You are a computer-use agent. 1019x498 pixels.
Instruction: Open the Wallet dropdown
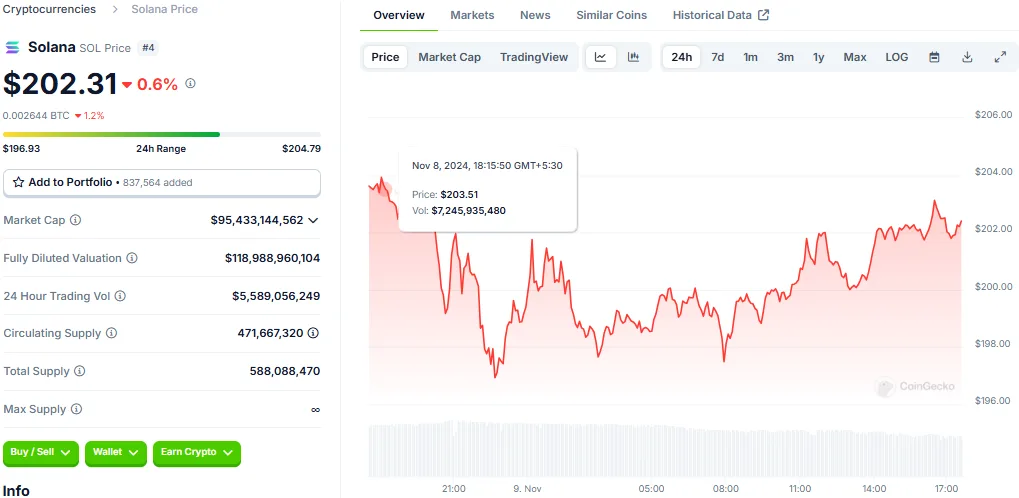(116, 452)
